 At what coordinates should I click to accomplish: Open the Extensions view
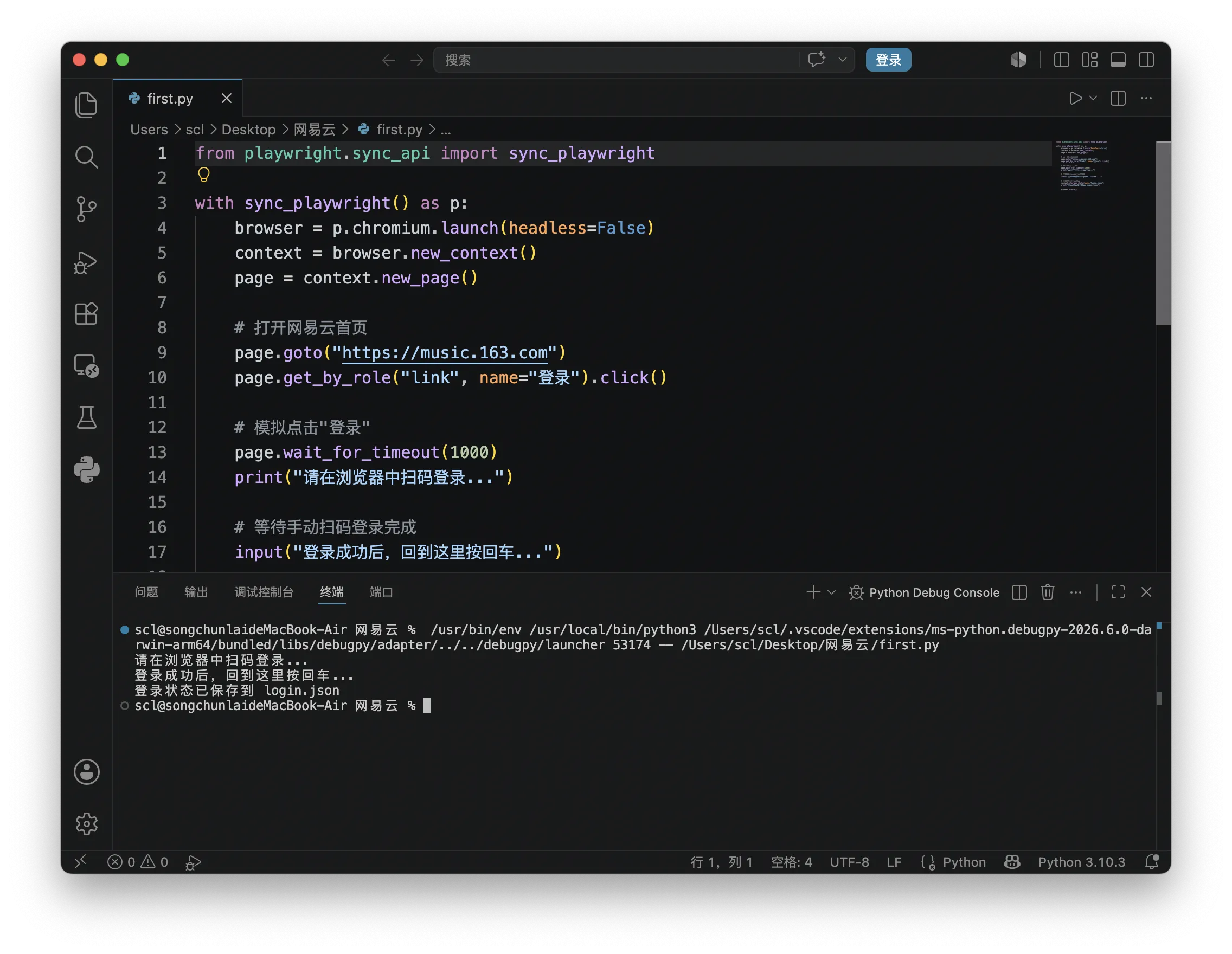[x=86, y=313]
